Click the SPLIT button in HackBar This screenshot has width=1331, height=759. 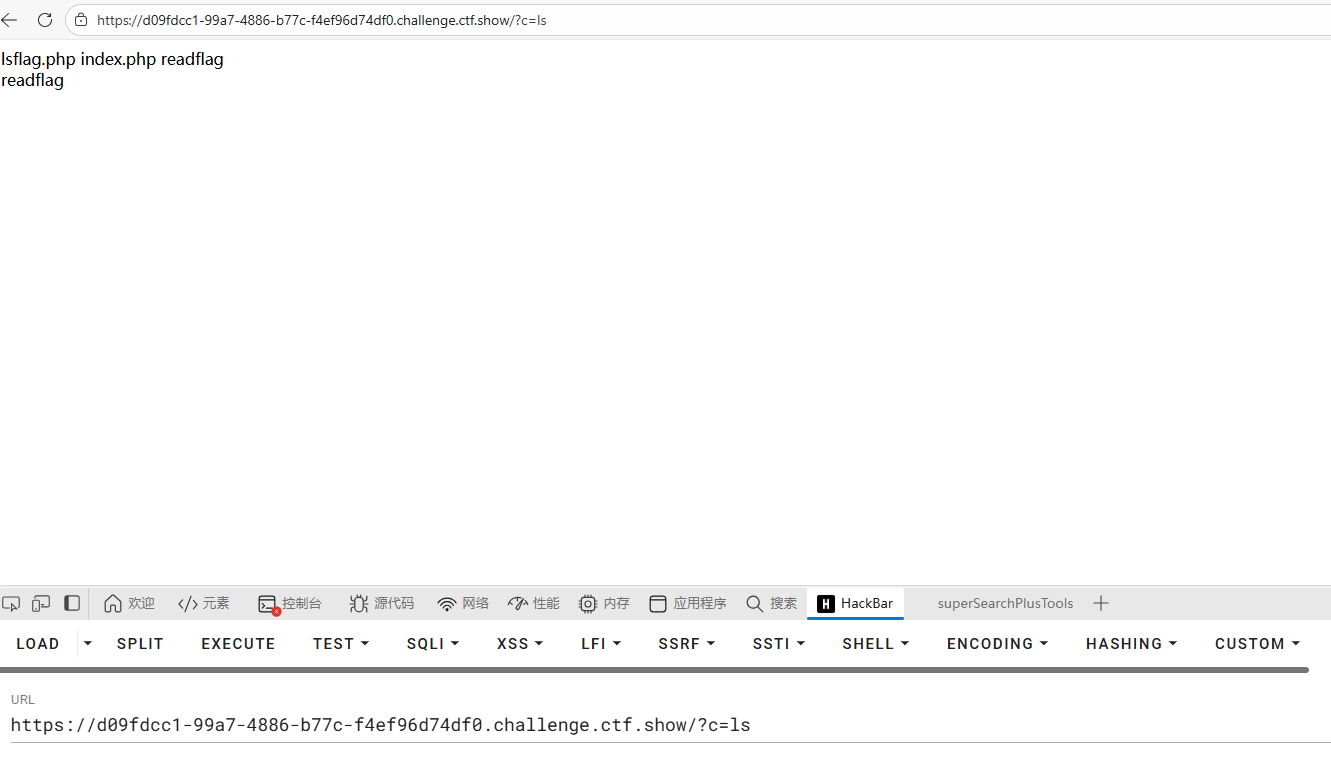tap(139, 643)
